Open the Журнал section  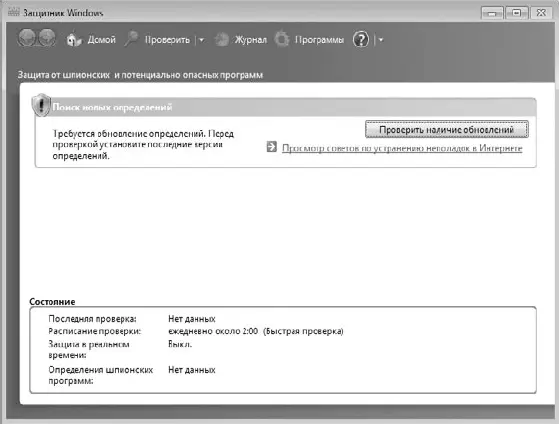251,40
